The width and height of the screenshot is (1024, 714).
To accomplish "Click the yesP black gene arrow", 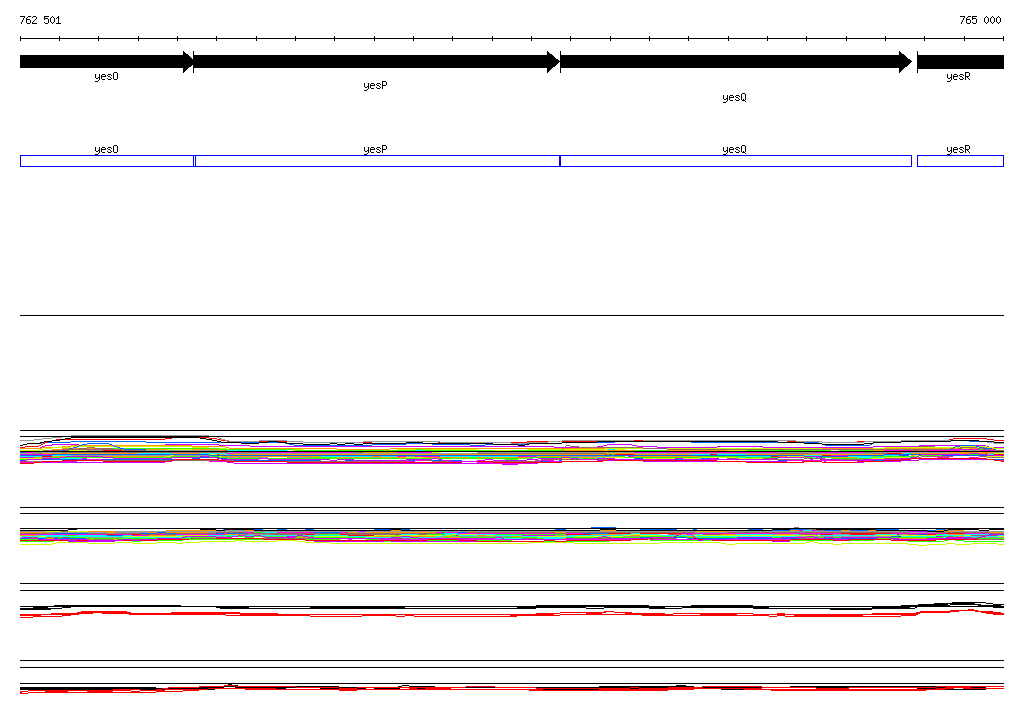I will [377, 62].
